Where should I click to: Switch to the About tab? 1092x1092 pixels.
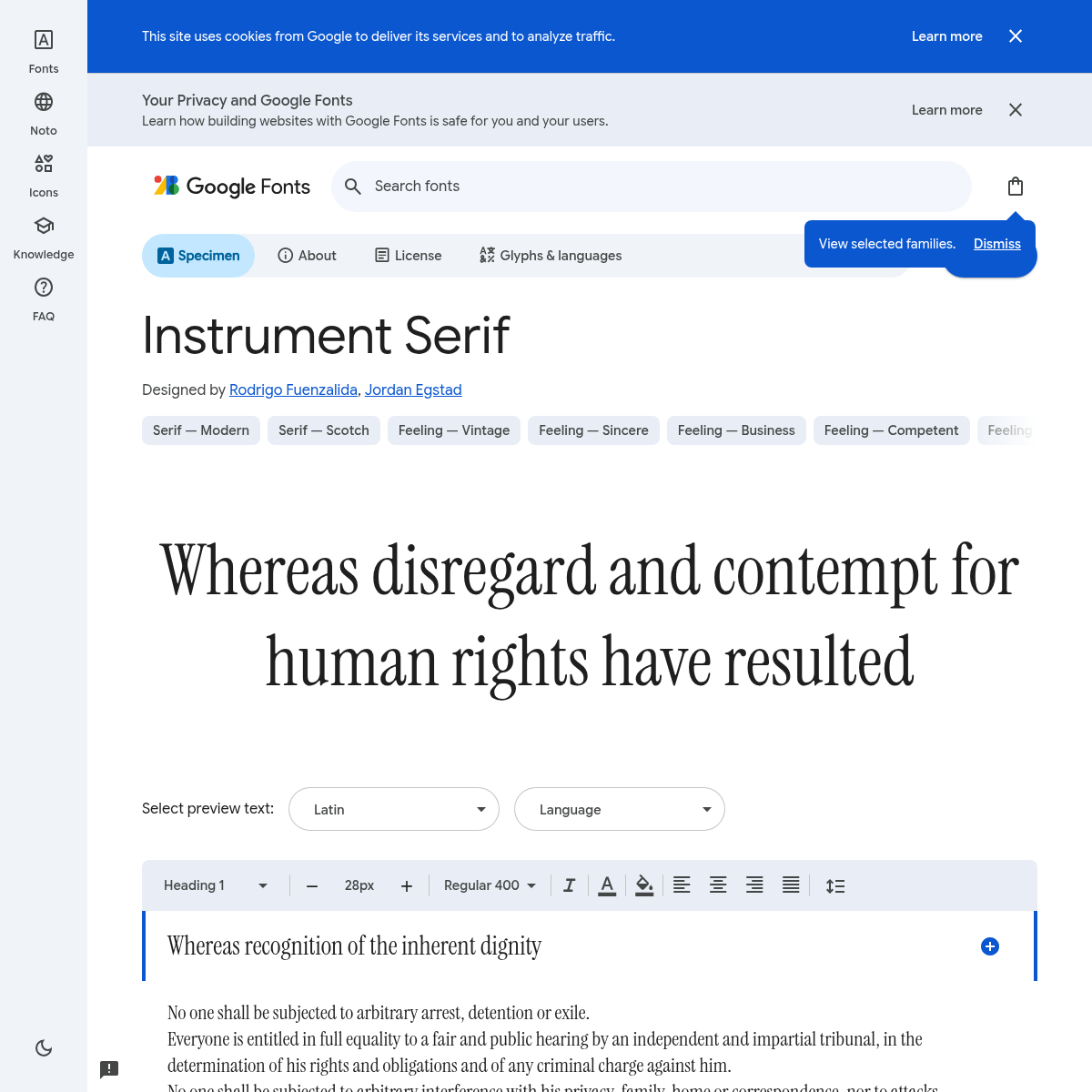(307, 256)
